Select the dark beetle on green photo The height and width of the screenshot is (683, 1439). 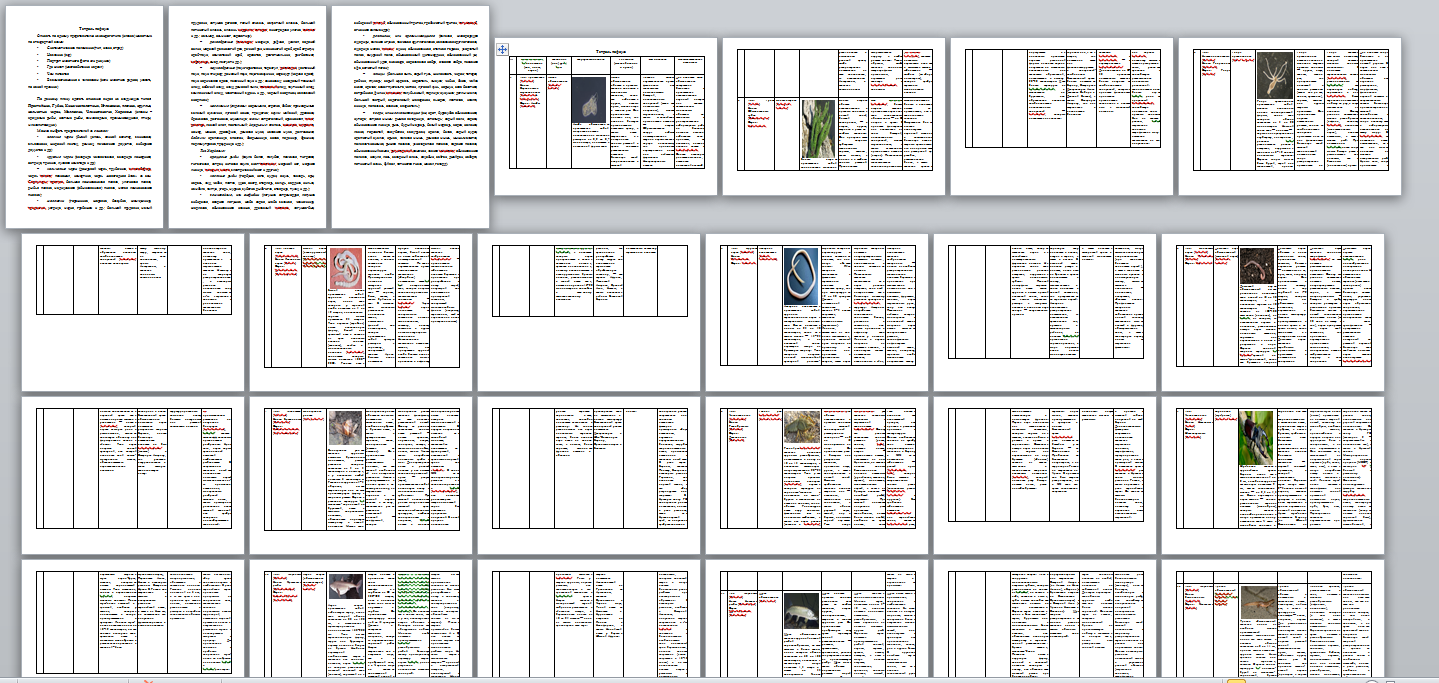[1256, 437]
